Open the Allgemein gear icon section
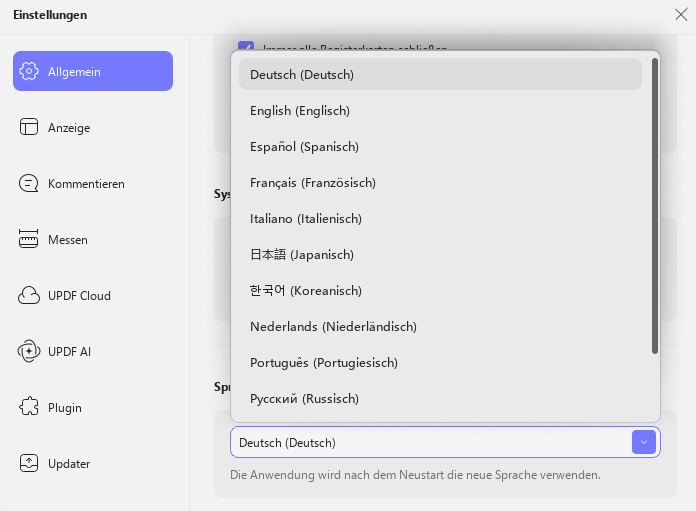 point(29,71)
